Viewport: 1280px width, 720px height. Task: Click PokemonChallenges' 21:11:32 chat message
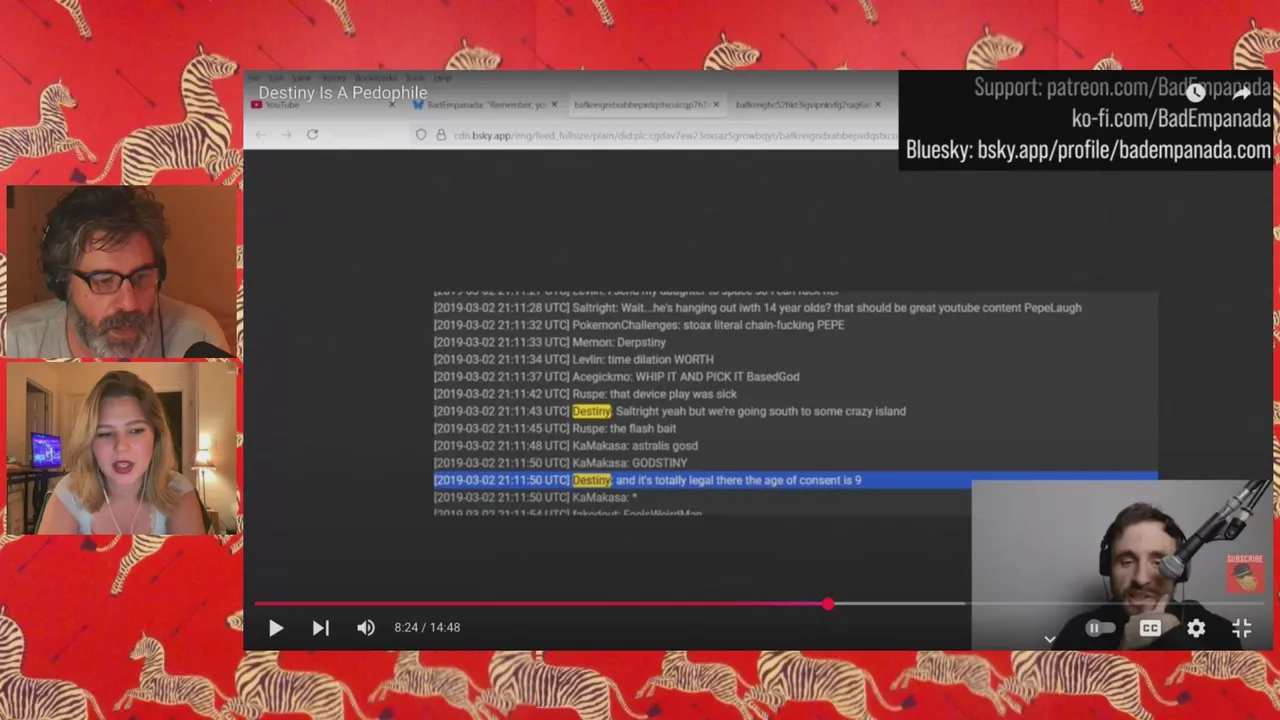(639, 325)
